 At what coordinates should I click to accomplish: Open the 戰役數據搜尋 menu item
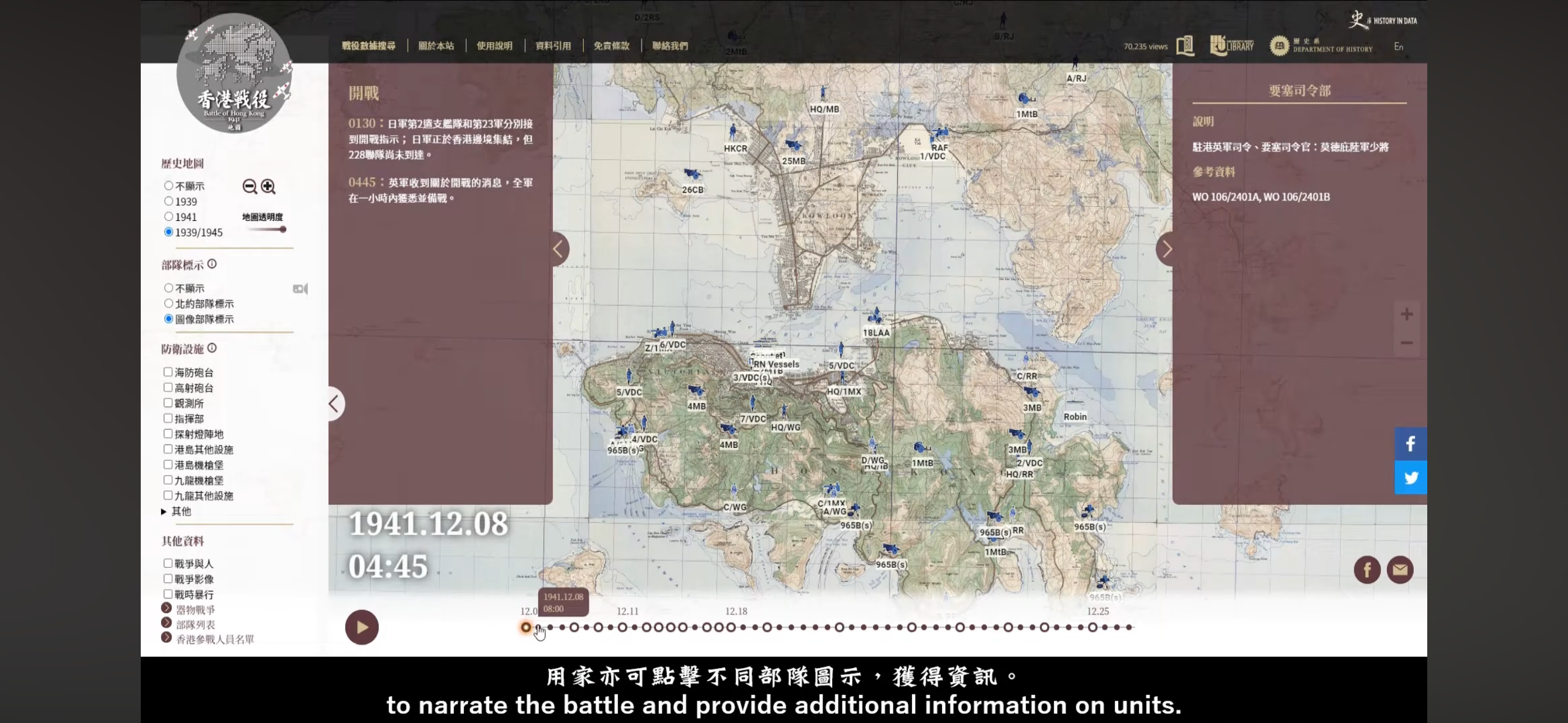[368, 45]
